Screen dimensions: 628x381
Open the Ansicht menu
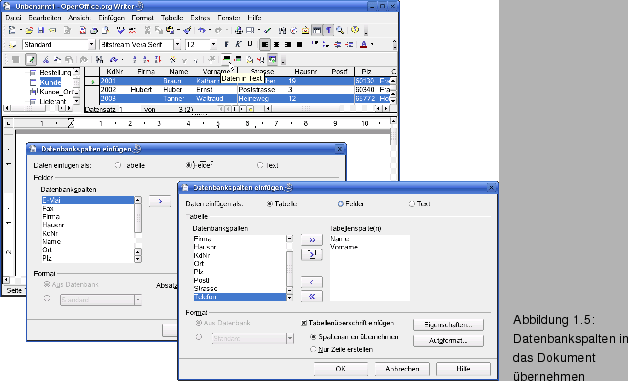point(79,18)
